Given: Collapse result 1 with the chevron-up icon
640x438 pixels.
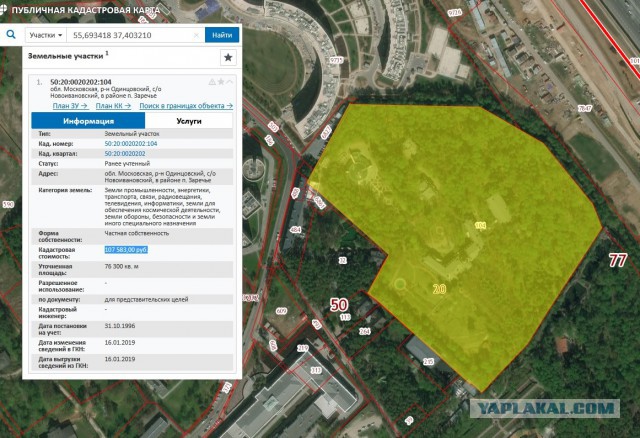Looking at the screenshot, I should pos(230,82).
